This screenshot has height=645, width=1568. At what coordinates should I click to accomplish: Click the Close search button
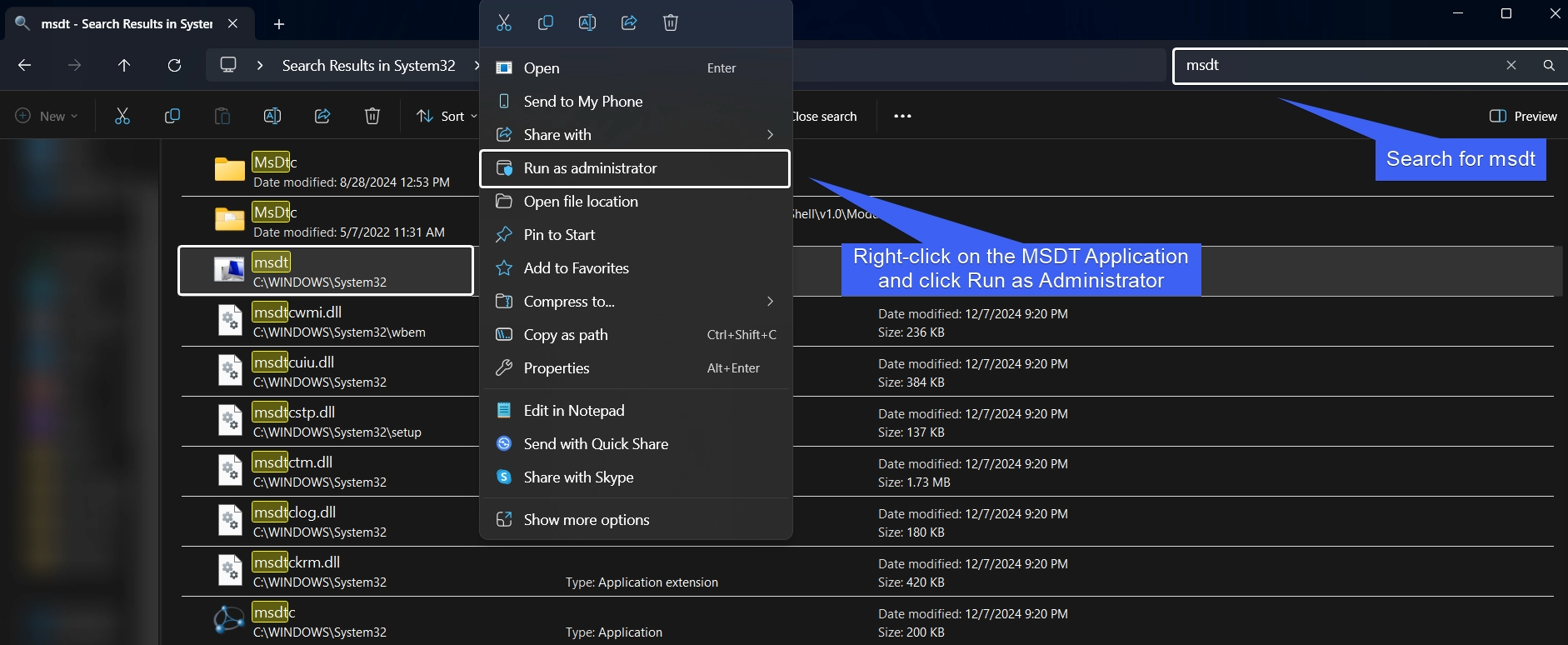pyautogui.click(x=823, y=116)
